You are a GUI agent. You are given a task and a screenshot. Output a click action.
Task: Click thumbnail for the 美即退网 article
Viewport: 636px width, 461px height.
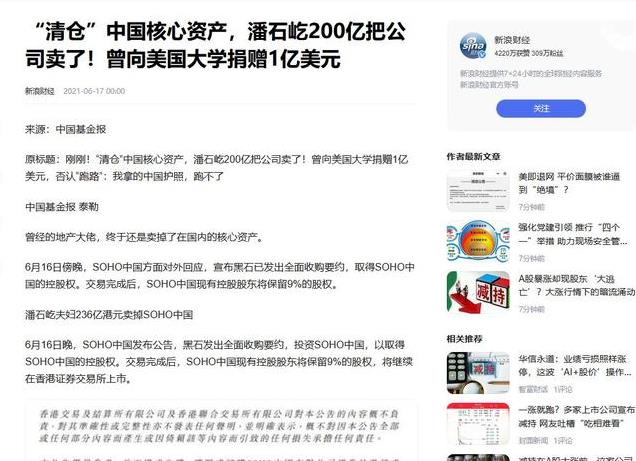tap(478, 191)
